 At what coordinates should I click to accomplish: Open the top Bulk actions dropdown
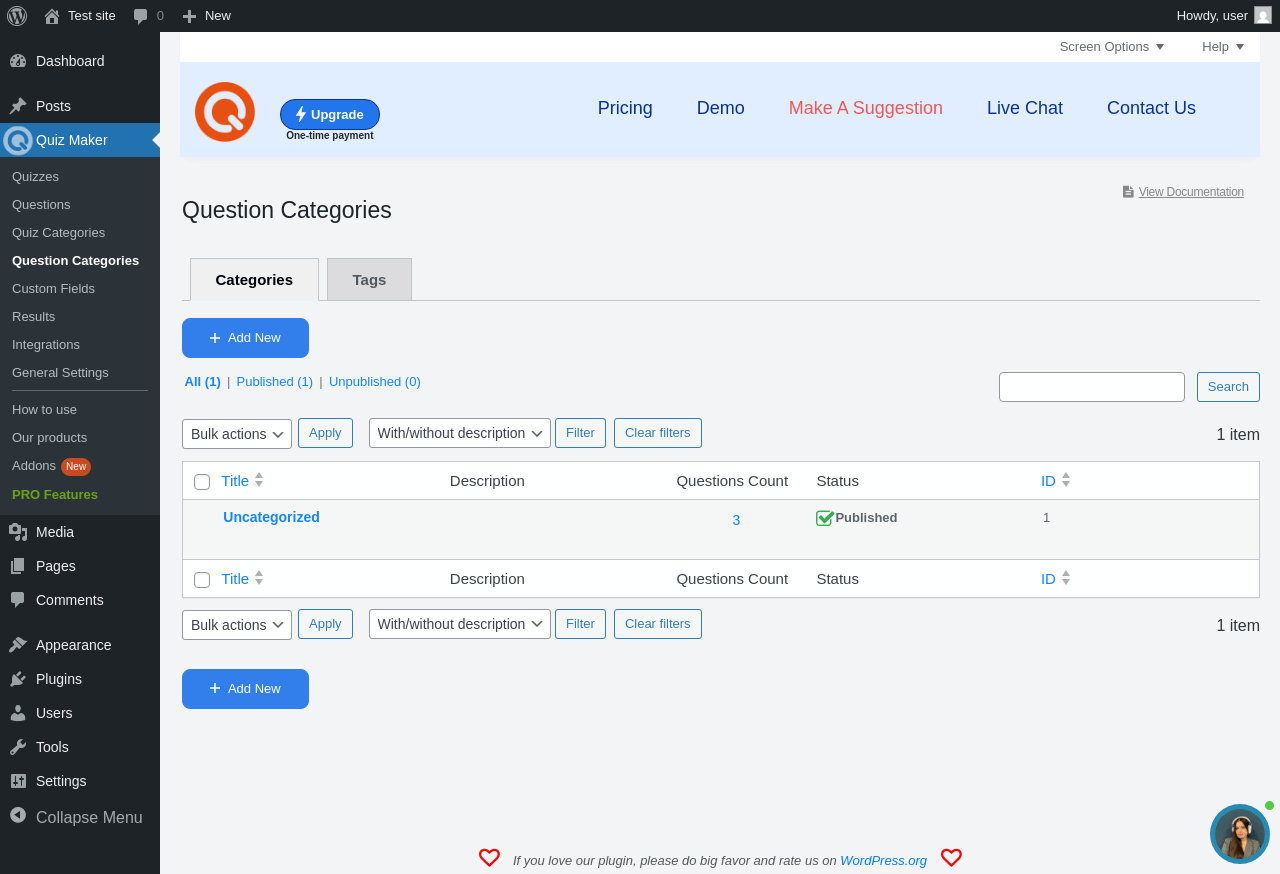pyautogui.click(x=237, y=434)
